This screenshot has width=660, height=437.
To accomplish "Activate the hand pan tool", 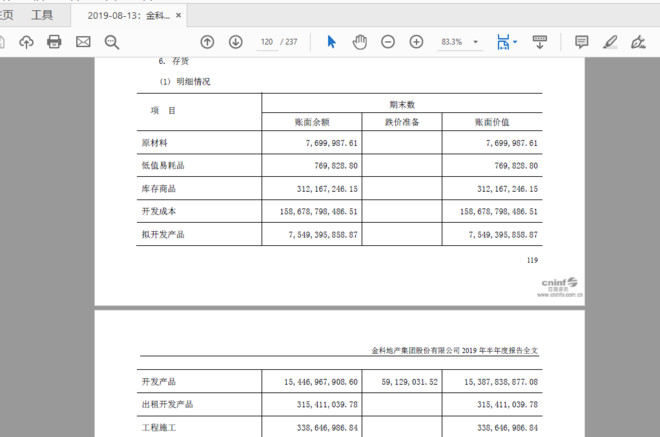I will 359,42.
